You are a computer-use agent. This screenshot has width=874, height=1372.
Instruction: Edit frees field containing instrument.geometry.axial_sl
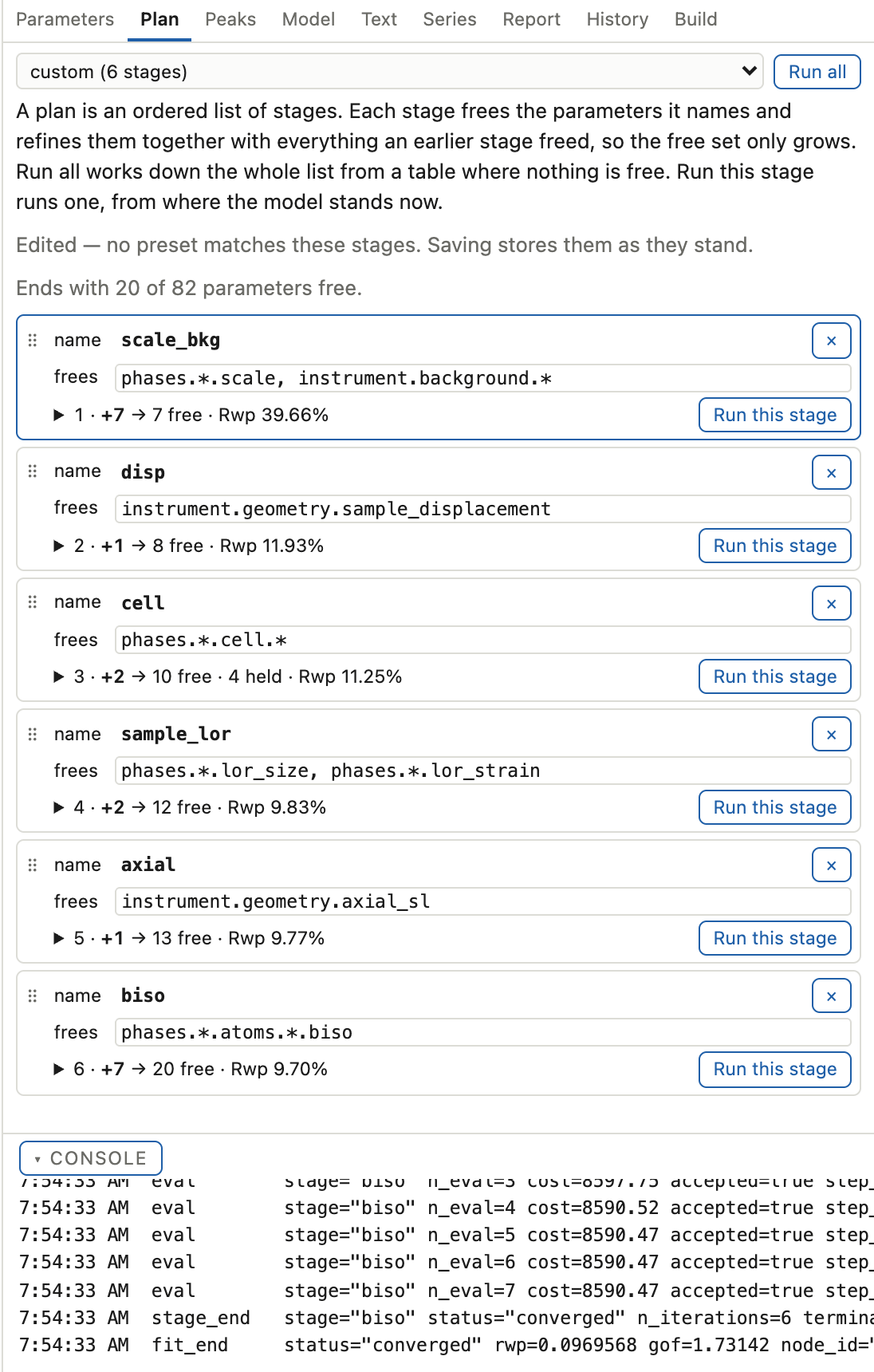pyautogui.click(x=483, y=901)
